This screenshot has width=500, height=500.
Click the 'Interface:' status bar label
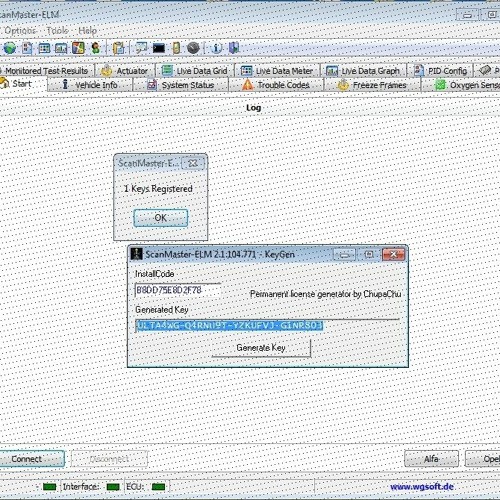click(x=81, y=487)
